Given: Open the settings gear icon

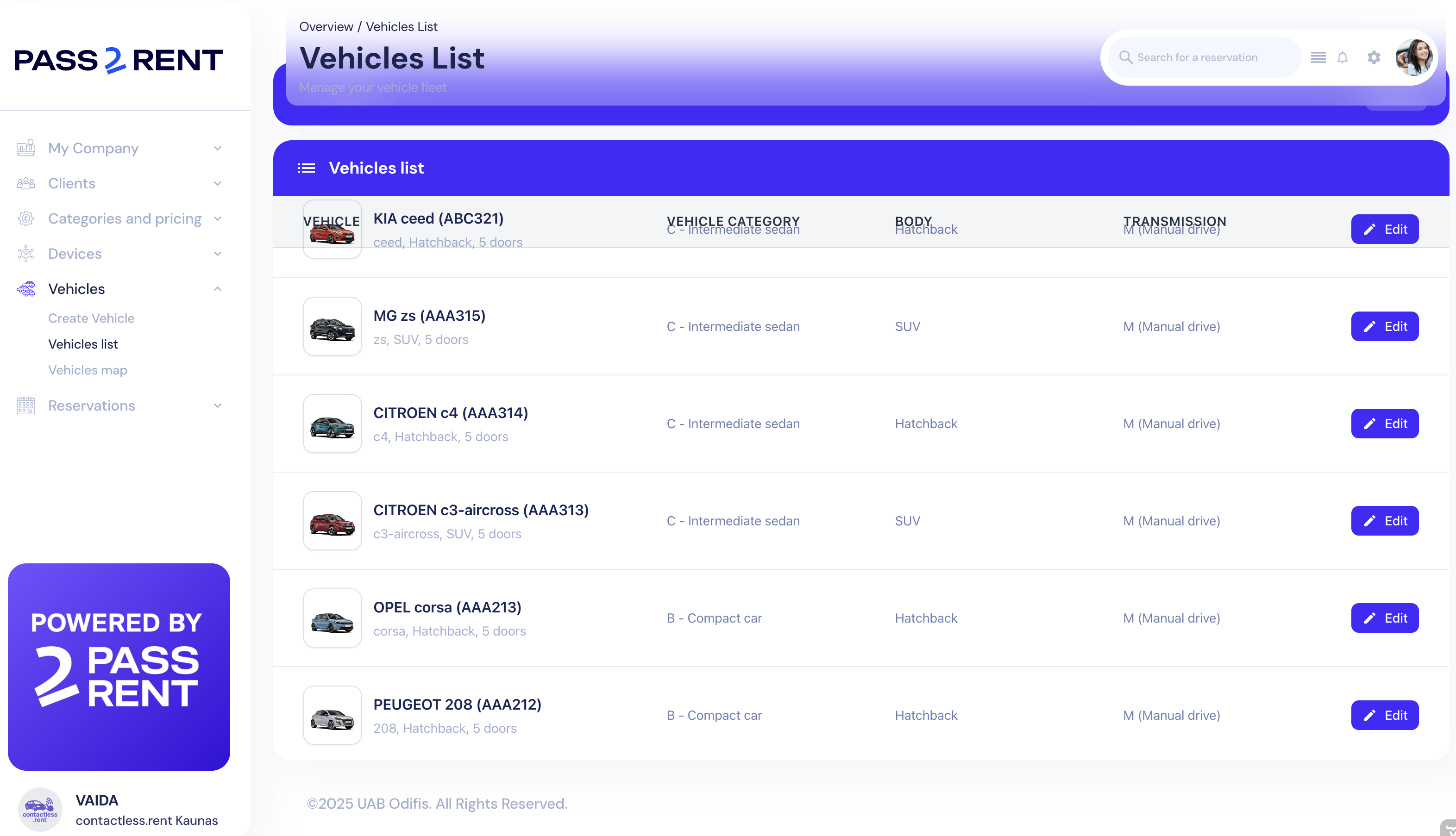Looking at the screenshot, I should [x=1373, y=57].
